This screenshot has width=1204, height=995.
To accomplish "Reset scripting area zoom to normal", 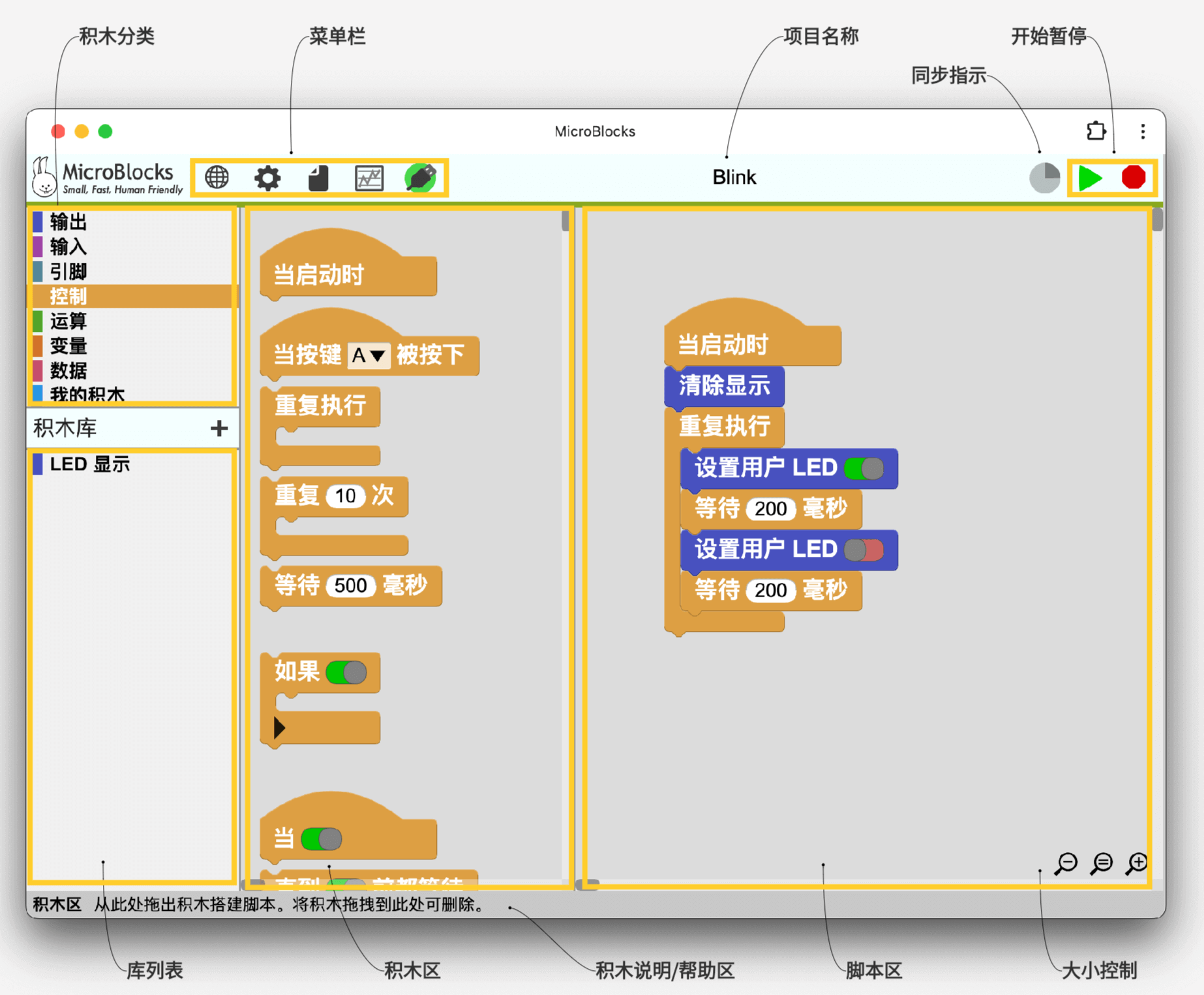I will (x=1102, y=863).
